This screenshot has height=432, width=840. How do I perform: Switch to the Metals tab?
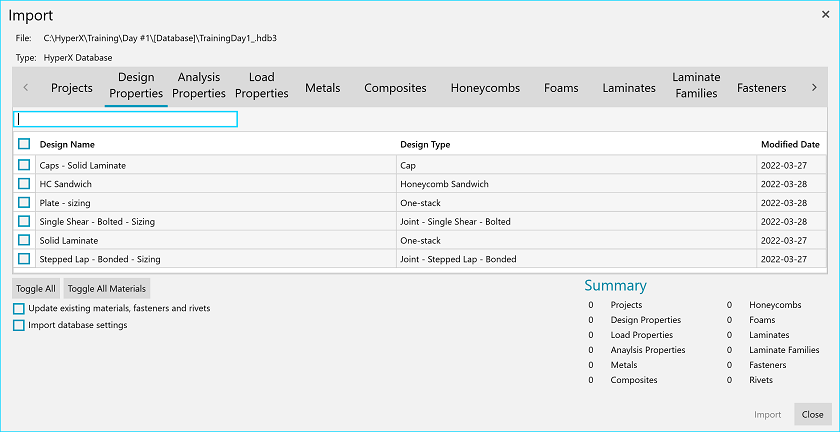(322, 88)
